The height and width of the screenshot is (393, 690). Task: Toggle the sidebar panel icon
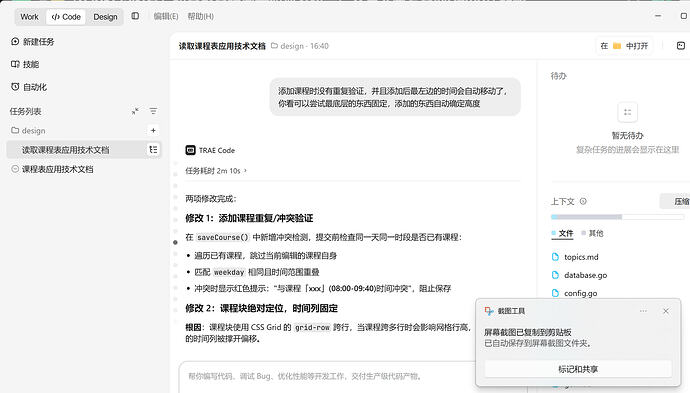click(135, 16)
